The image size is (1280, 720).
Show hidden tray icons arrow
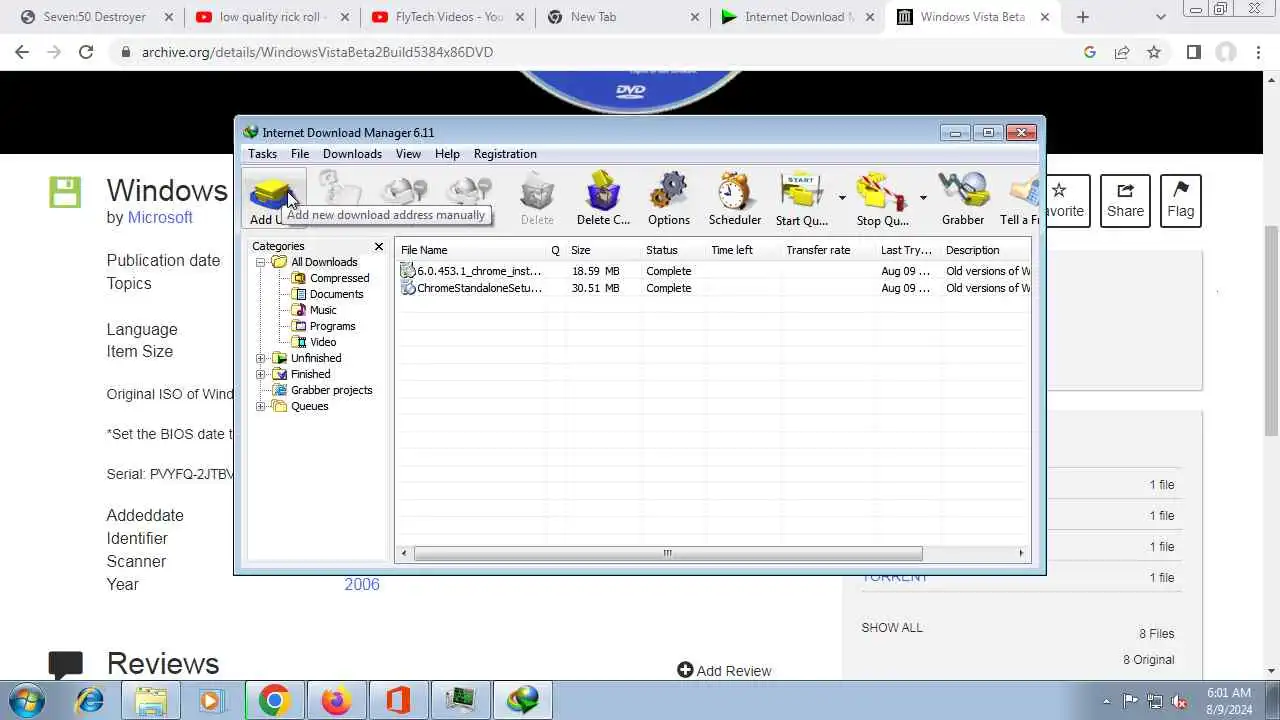pyautogui.click(x=1106, y=701)
